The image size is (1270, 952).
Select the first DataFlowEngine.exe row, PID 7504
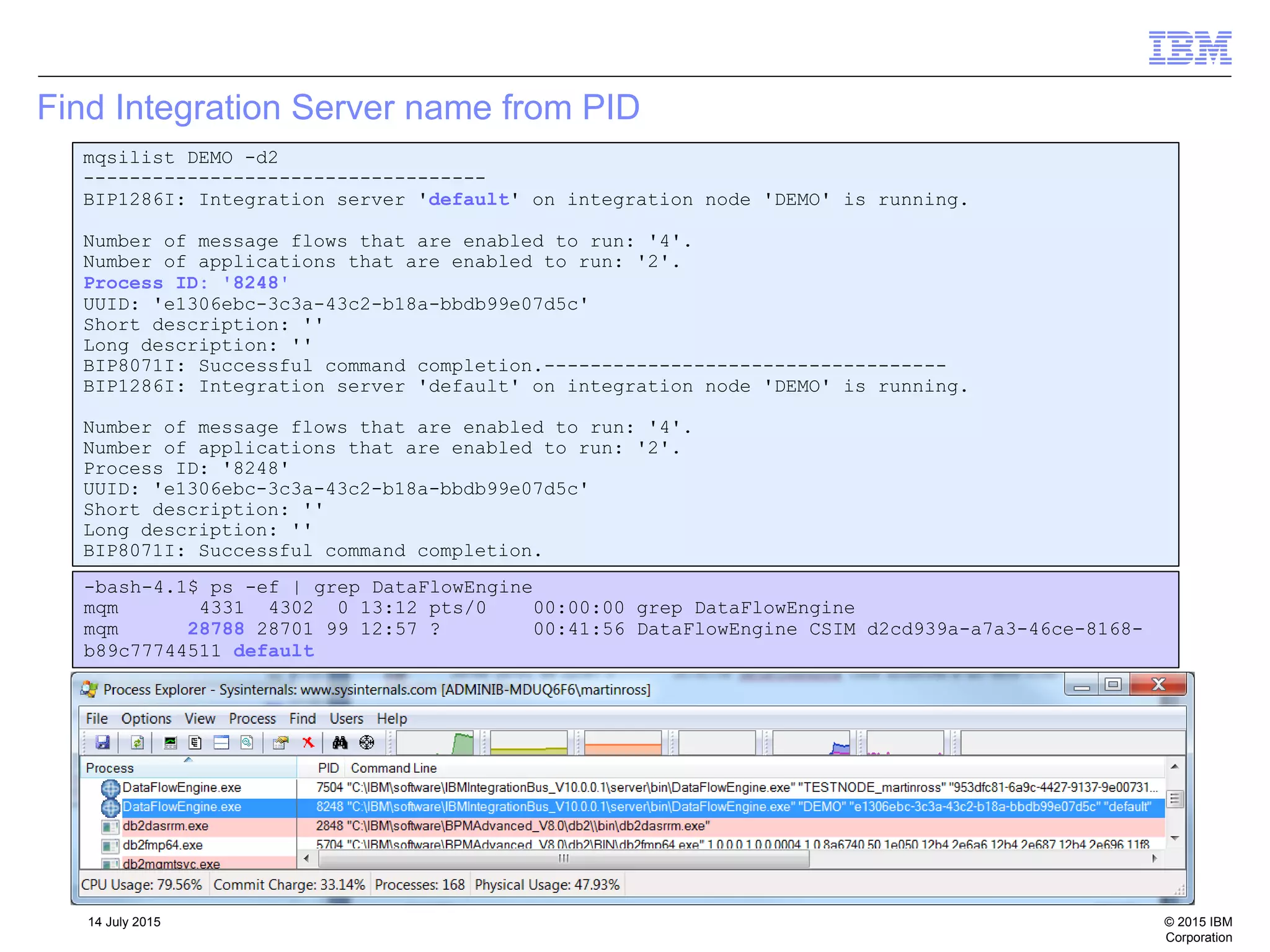(623, 788)
